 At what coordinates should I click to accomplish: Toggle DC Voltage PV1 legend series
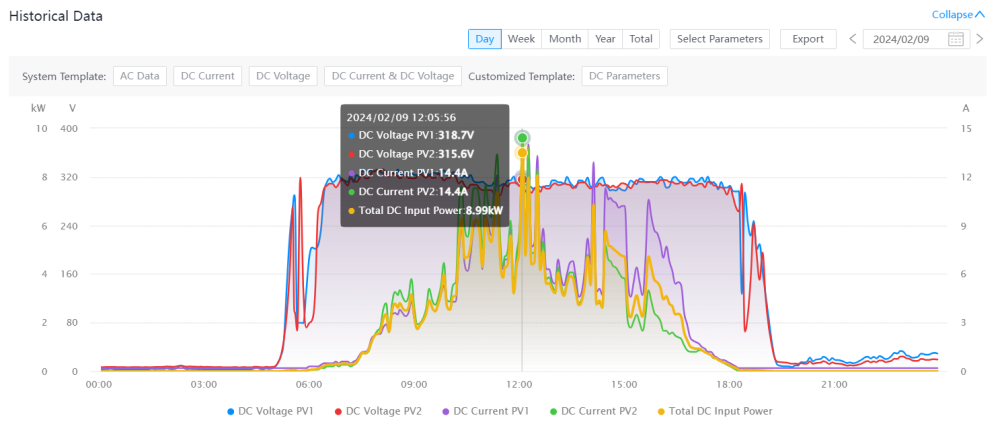(271, 411)
